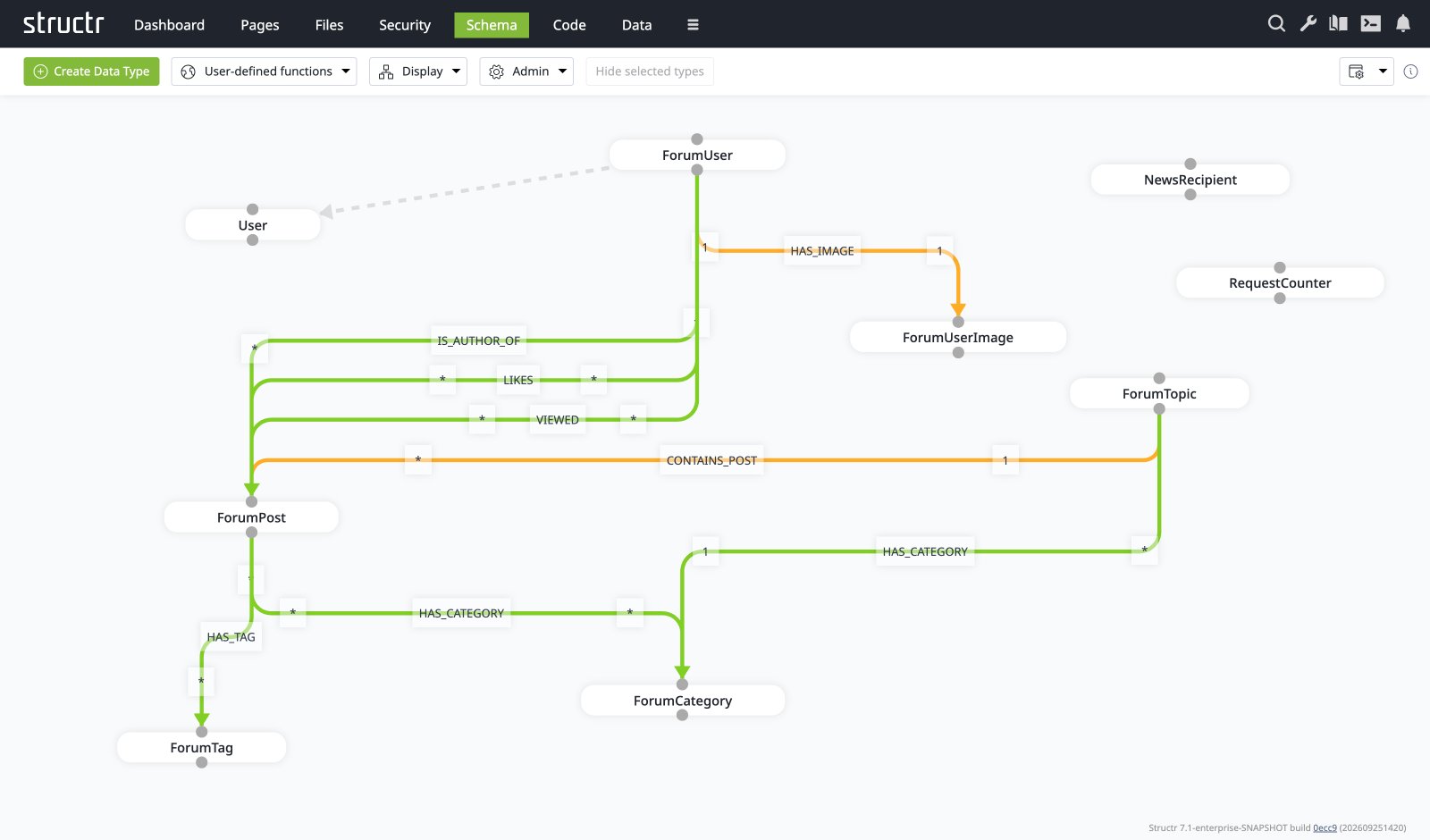
Task: Click the LIKES relationship label
Action: point(518,380)
